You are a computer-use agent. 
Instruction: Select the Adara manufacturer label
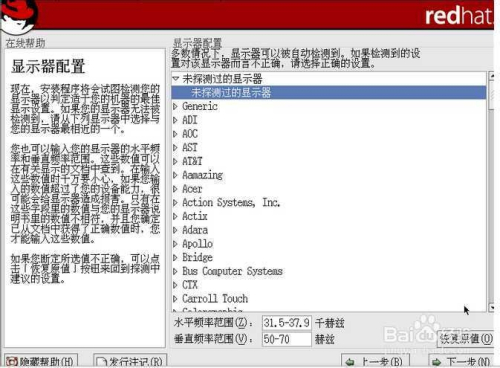point(195,230)
